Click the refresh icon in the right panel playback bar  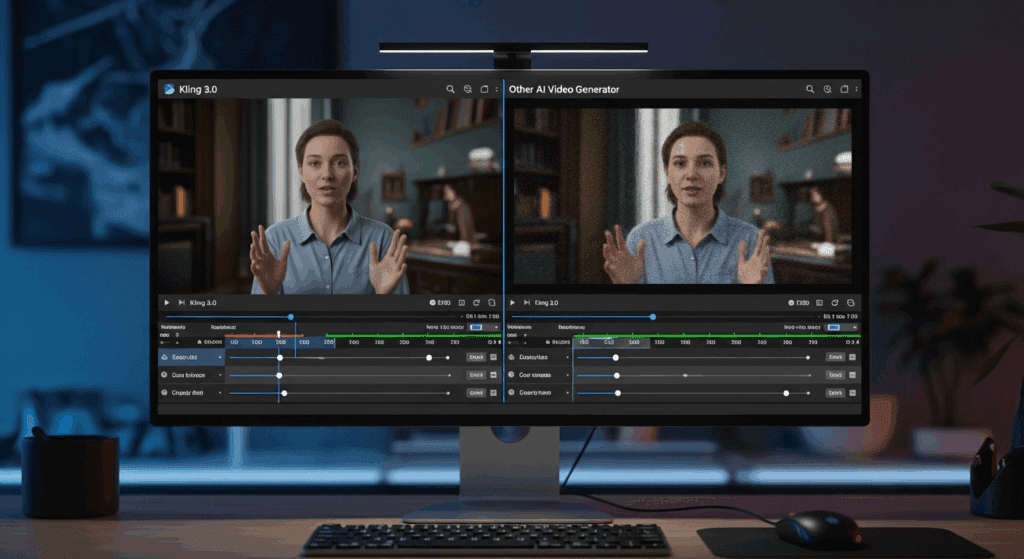tap(835, 303)
